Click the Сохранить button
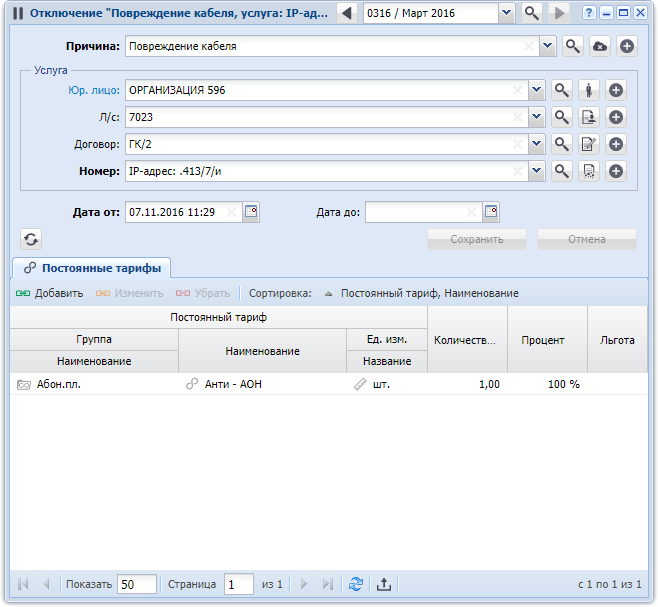Image resolution: width=658 pixels, height=607 pixels. (477, 239)
